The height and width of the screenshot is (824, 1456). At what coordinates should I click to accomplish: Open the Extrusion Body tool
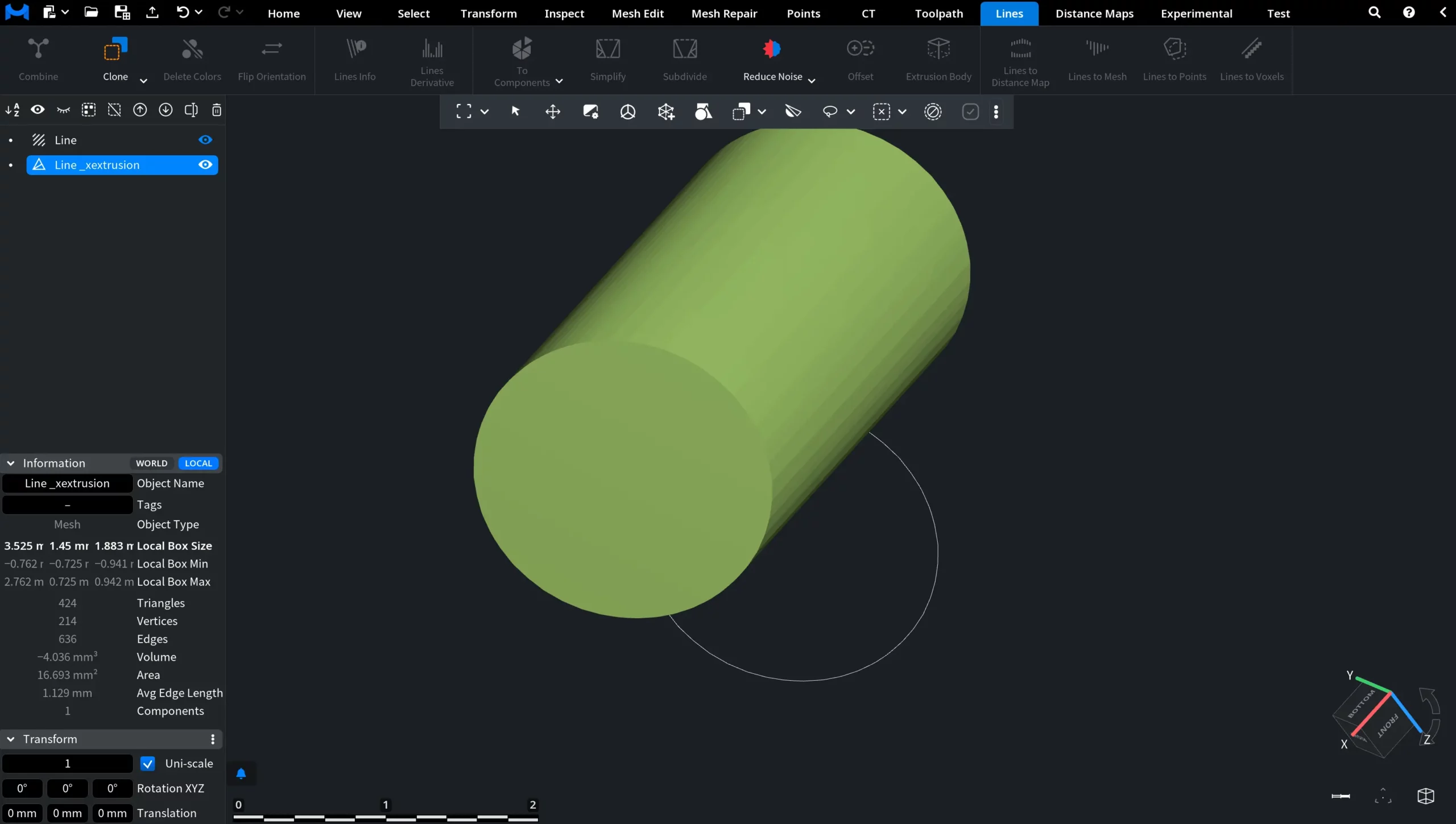coord(938,60)
